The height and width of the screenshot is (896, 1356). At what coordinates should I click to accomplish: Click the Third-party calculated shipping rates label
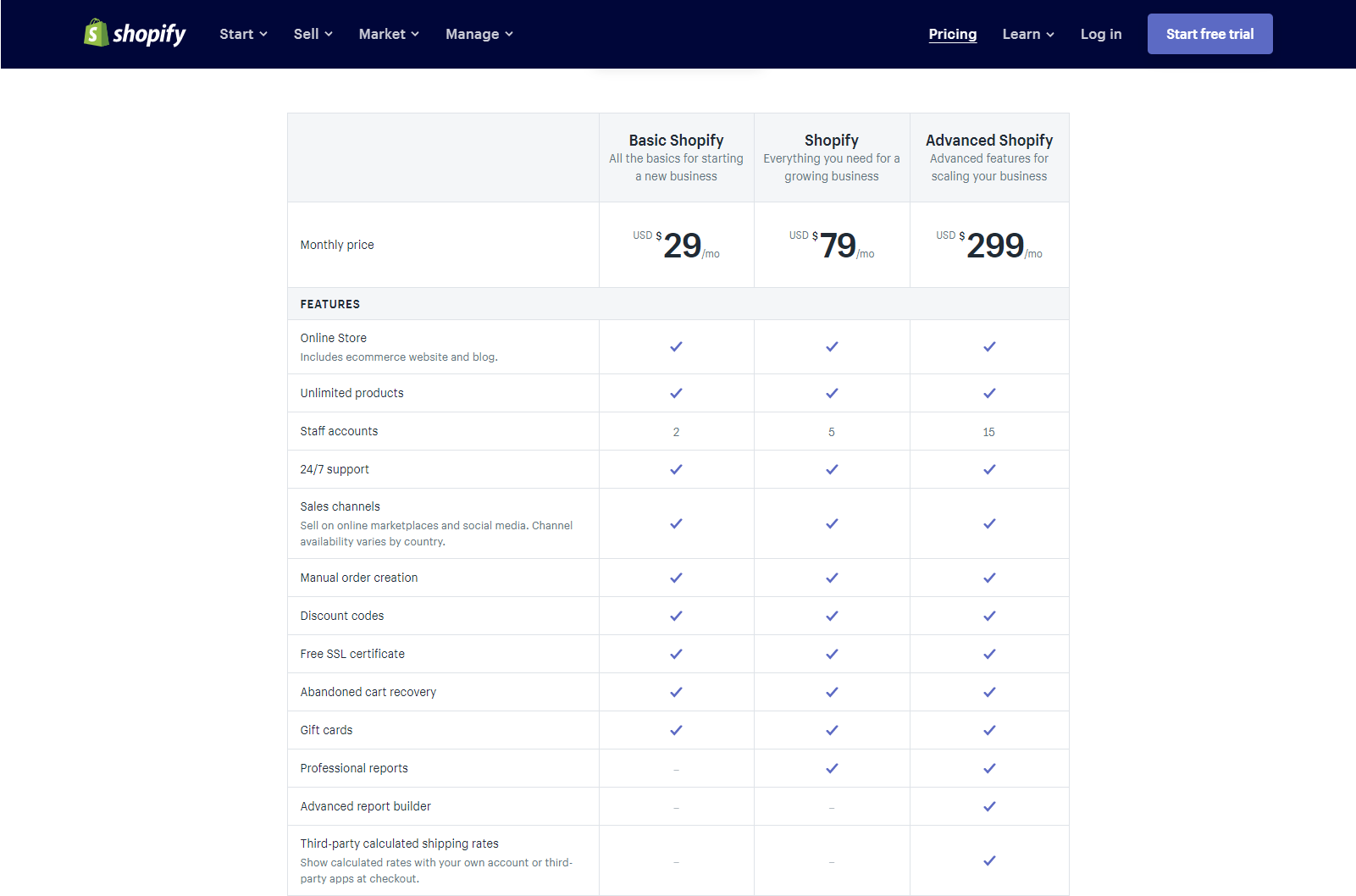tap(400, 843)
